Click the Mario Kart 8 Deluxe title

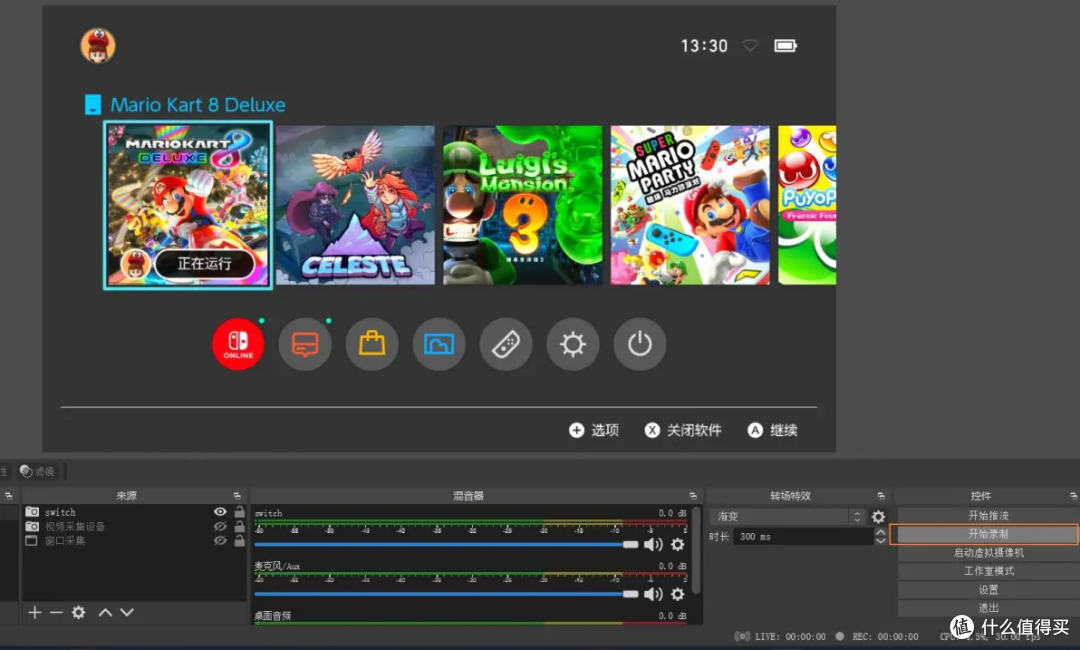click(198, 105)
